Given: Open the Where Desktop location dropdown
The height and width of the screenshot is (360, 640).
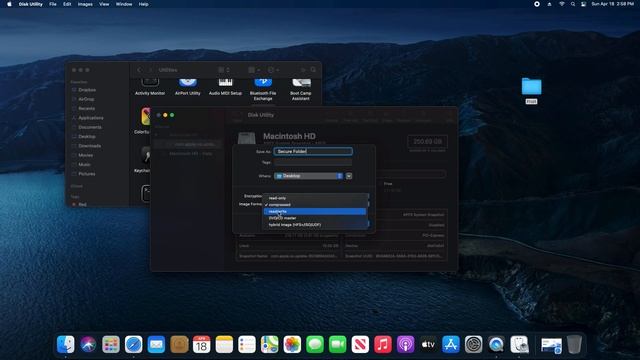Looking at the screenshot, I should tap(309, 176).
